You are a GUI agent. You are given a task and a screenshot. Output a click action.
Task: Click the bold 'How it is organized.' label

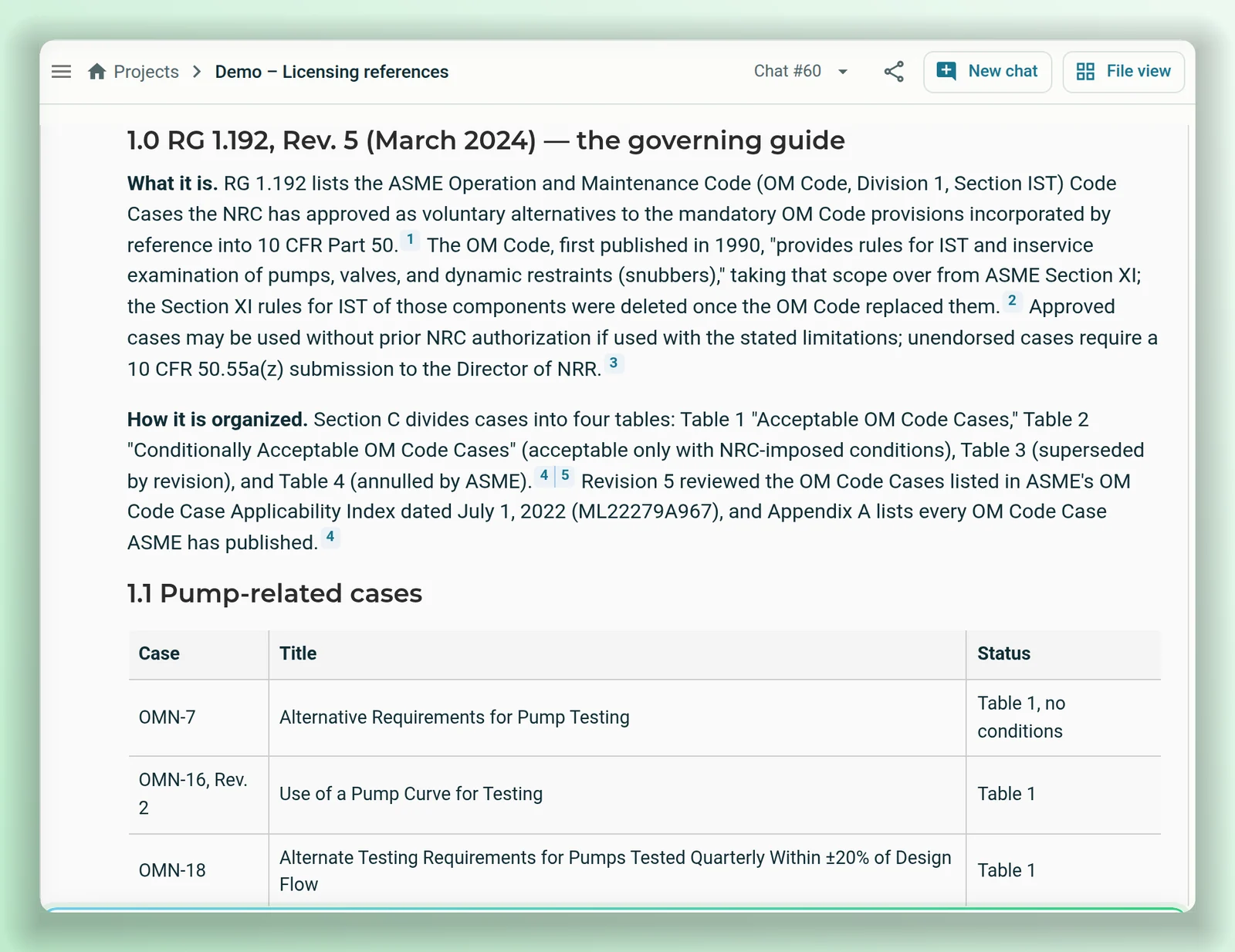coord(218,420)
